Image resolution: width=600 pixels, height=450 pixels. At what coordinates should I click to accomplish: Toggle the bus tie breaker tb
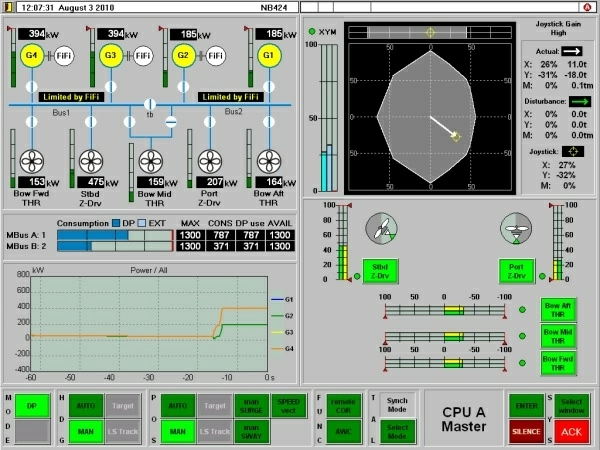(x=150, y=104)
